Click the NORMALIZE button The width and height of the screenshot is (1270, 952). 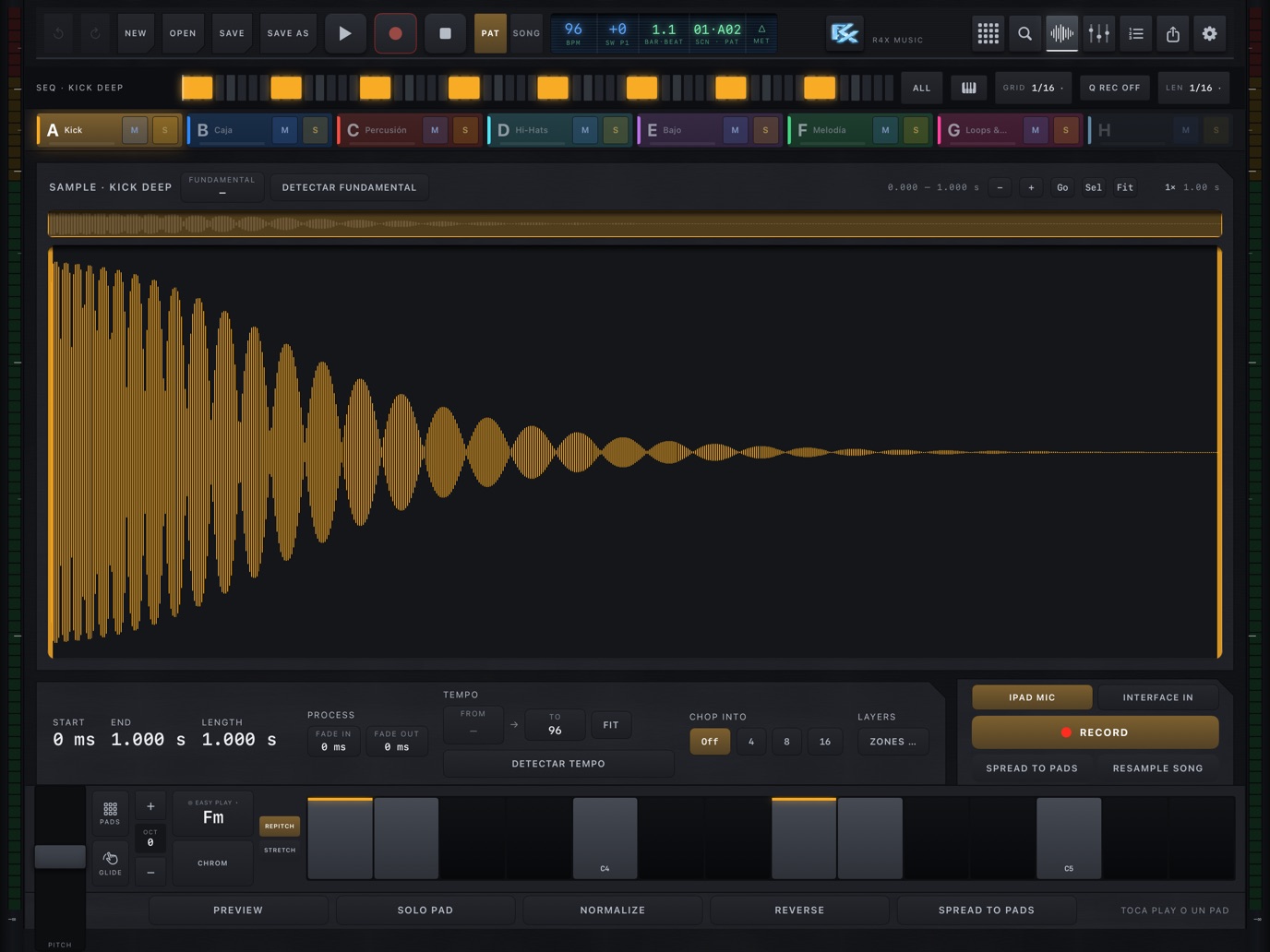pos(613,910)
